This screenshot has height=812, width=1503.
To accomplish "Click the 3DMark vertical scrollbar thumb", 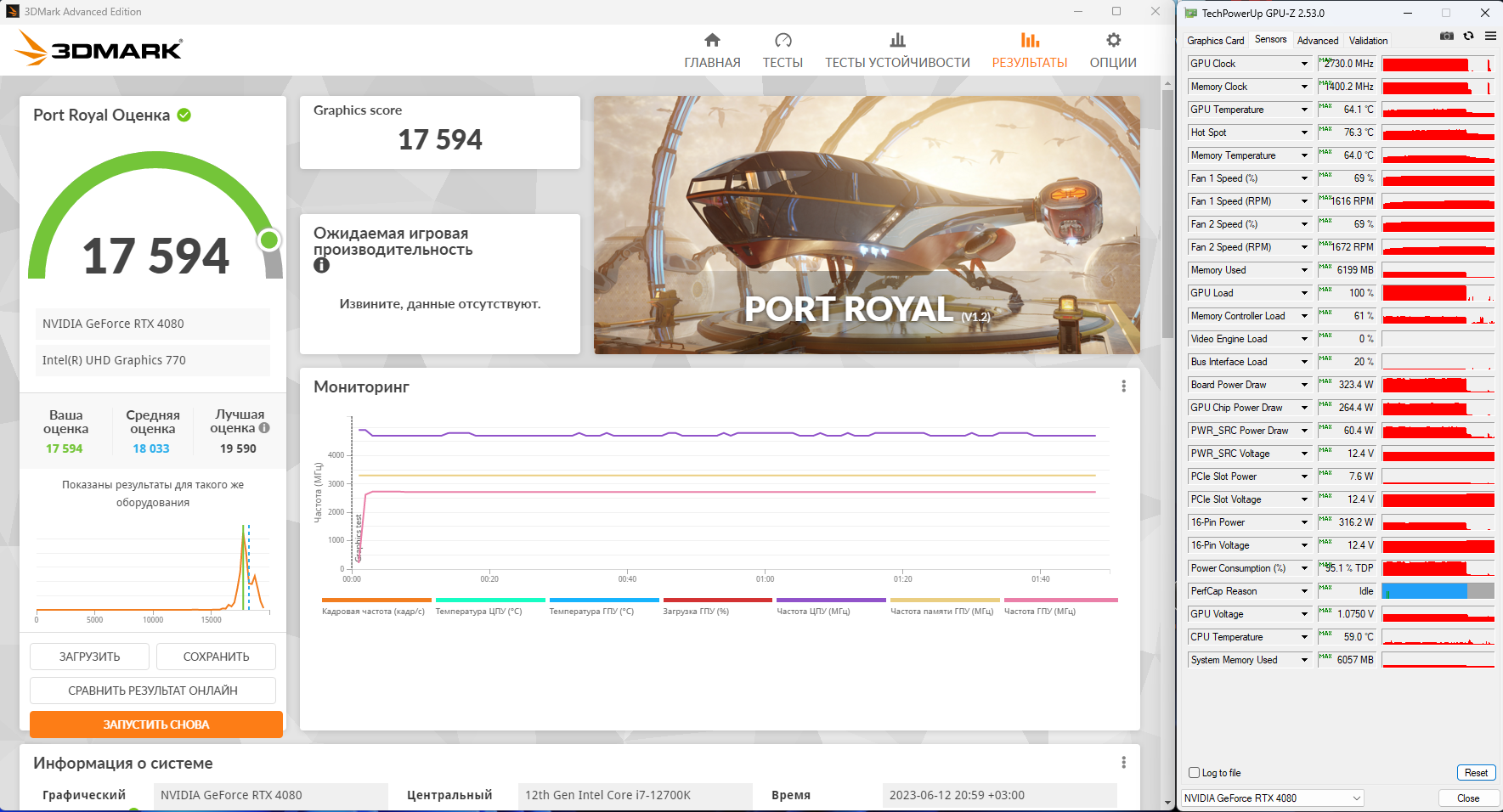I will (x=1167, y=212).
